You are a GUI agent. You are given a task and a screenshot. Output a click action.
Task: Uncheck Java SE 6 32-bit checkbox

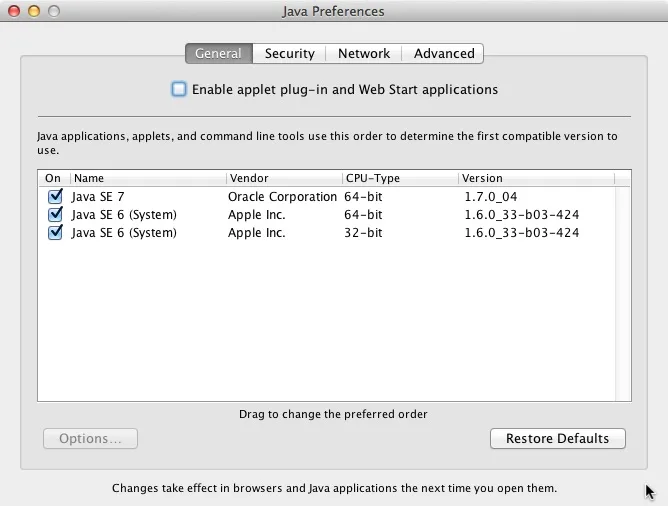(55, 233)
